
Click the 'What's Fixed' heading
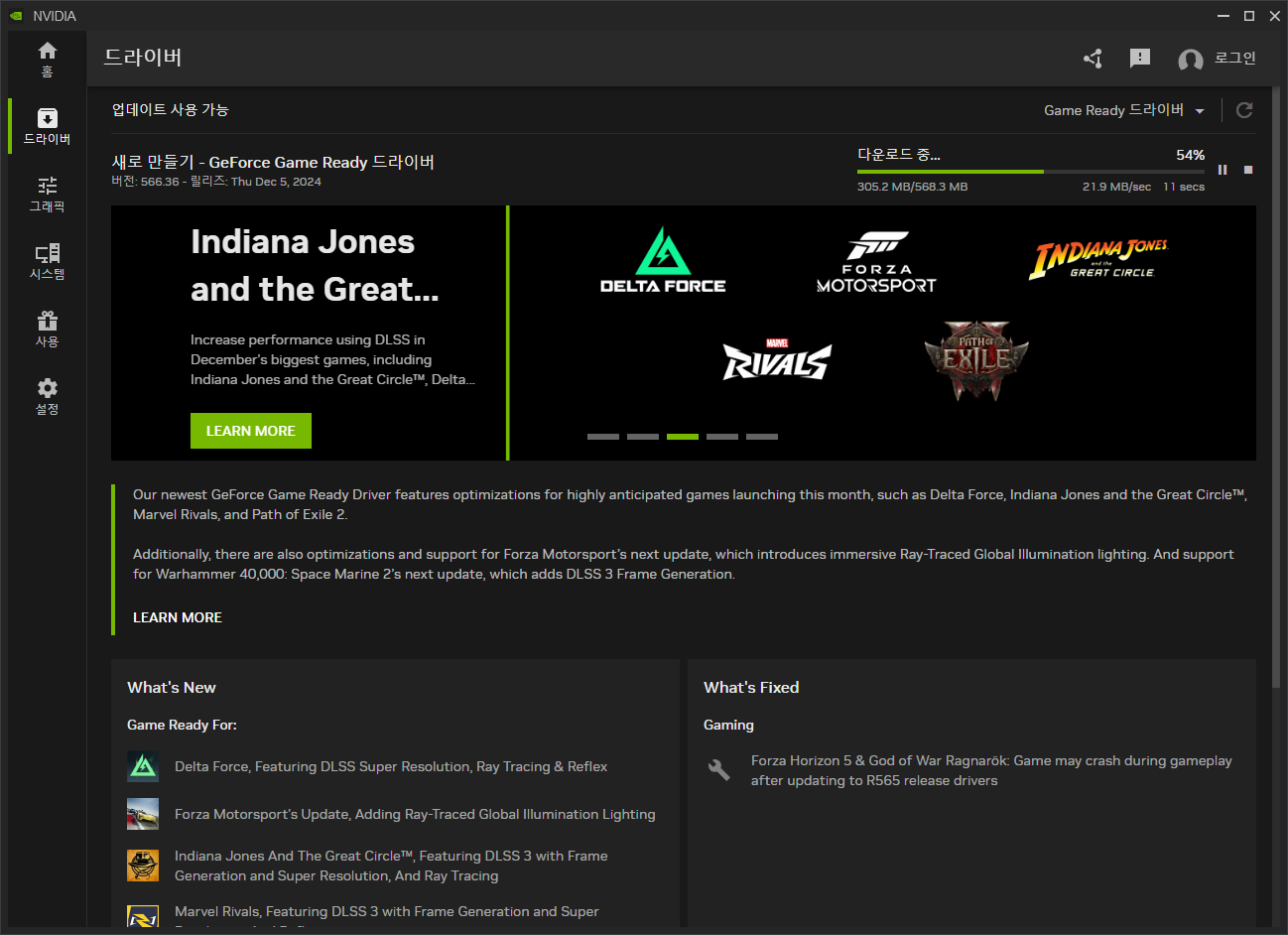(751, 687)
